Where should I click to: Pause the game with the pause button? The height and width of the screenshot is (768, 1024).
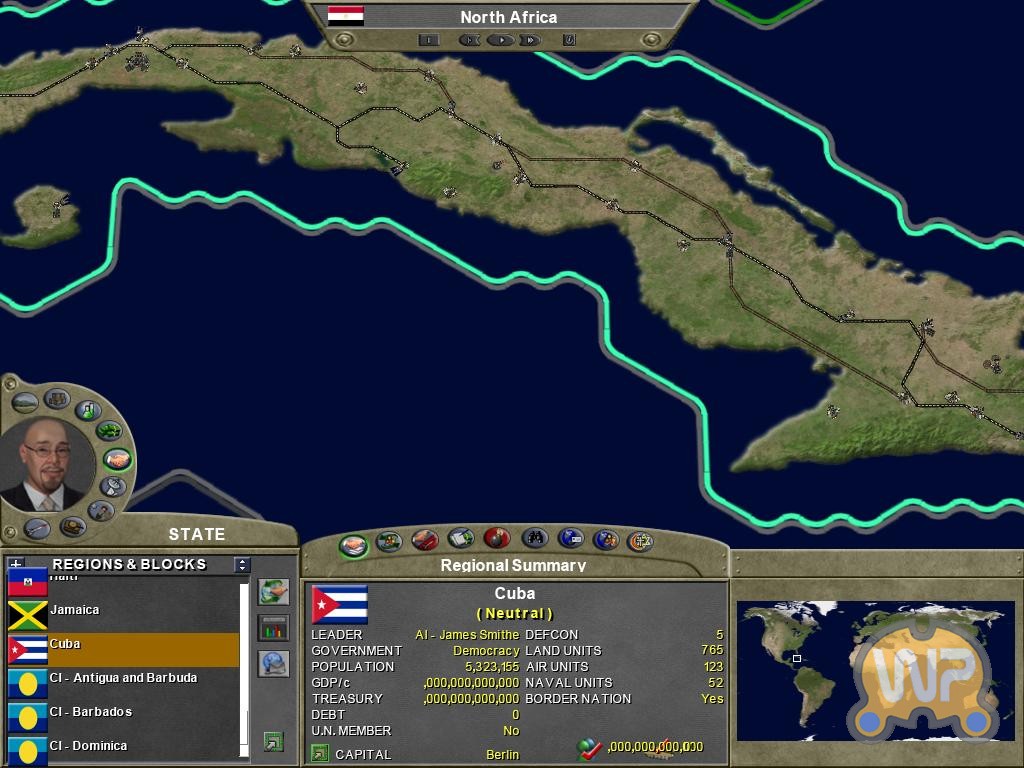tap(428, 40)
